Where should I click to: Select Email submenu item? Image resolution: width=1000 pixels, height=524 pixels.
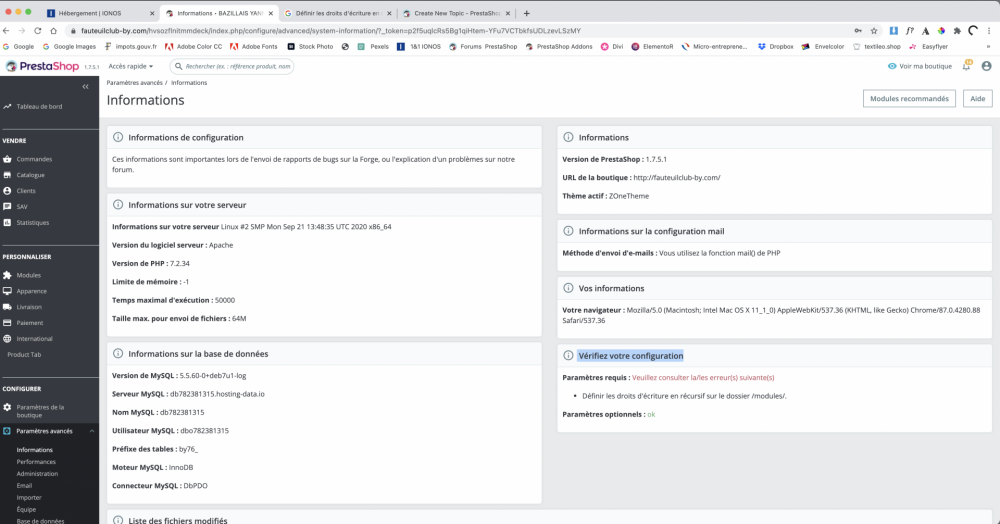point(24,486)
